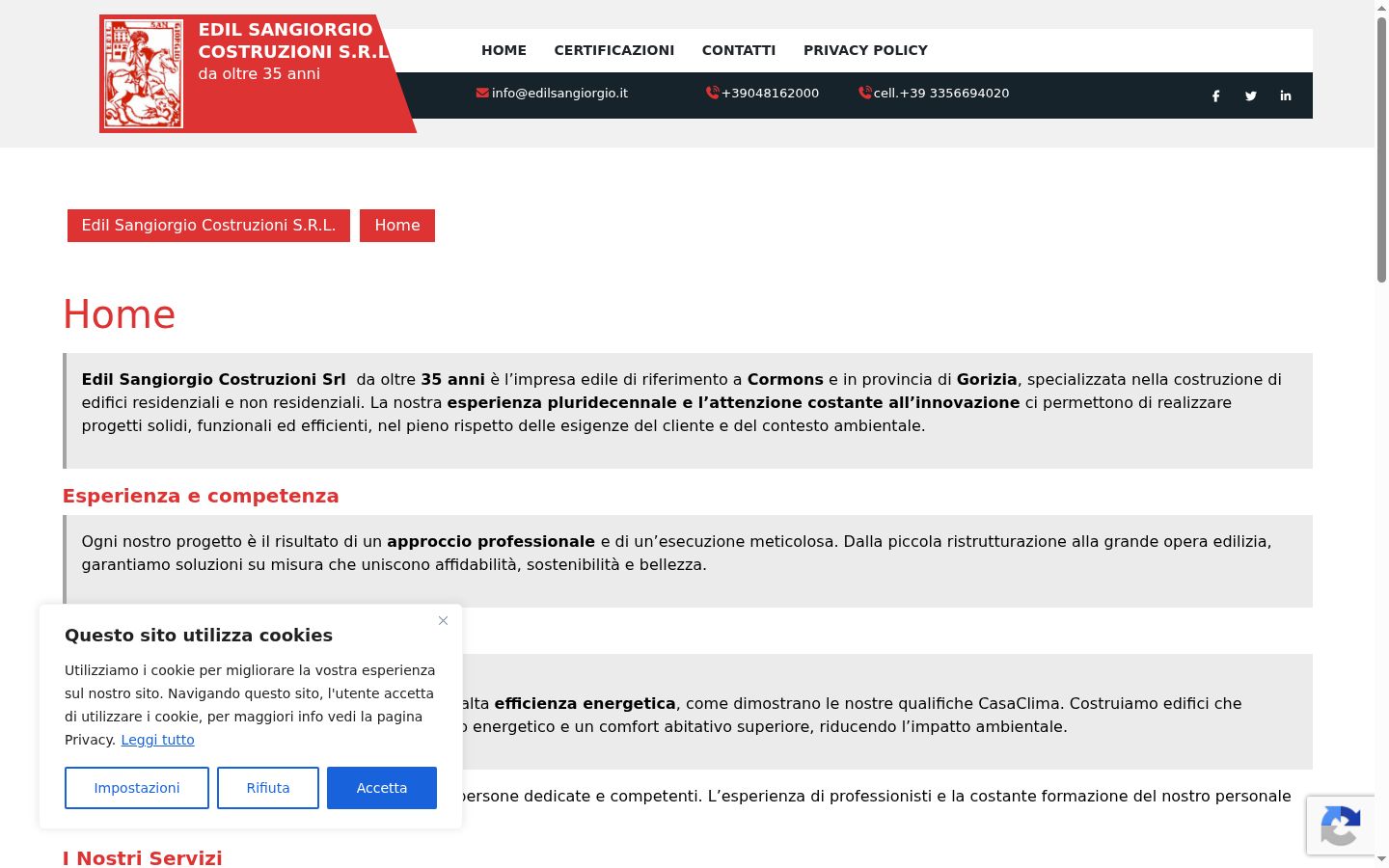Click the bold 'approccio professionale' text

pyautogui.click(x=491, y=542)
